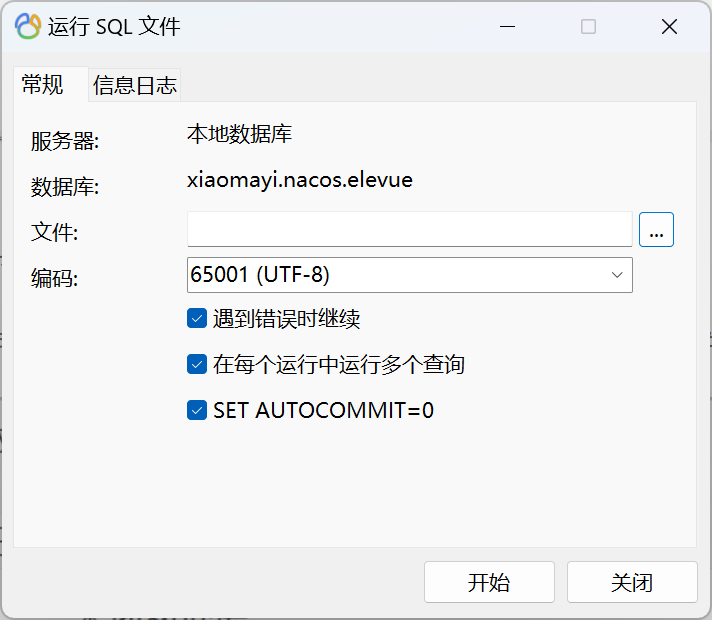
Task: Click the database name xiaomayi.nacos.elevue
Action: tap(300, 180)
